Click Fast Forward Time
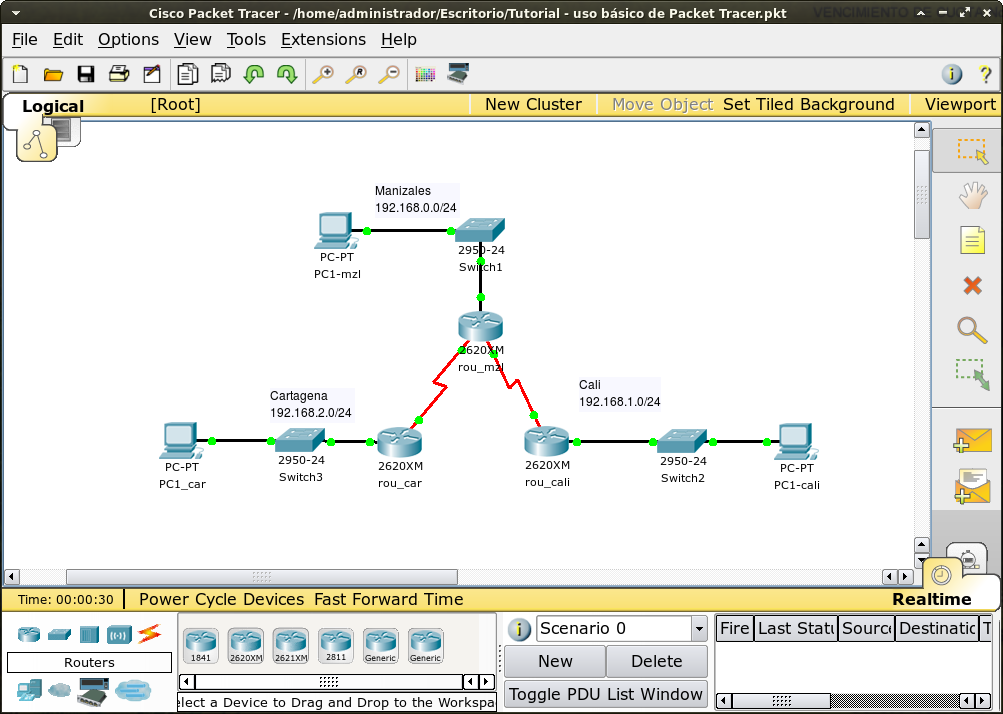This screenshot has height=714, width=1003. click(x=389, y=599)
